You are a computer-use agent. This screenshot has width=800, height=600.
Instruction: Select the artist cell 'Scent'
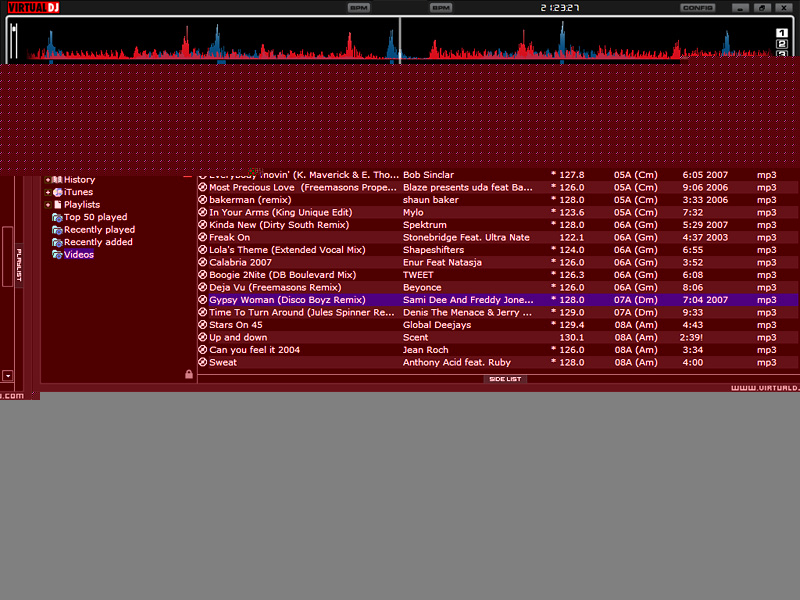click(415, 337)
